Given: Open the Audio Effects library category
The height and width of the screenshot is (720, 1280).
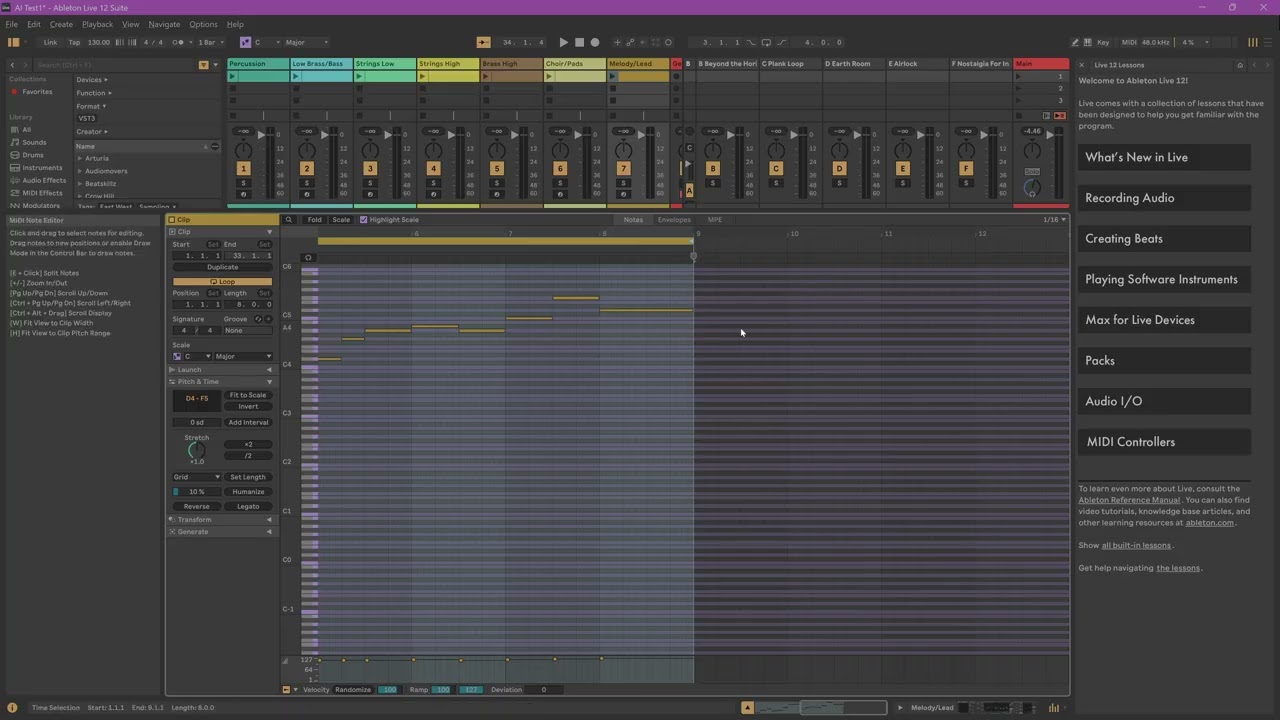Looking at the screenshot, I should [x=44, y=180].
